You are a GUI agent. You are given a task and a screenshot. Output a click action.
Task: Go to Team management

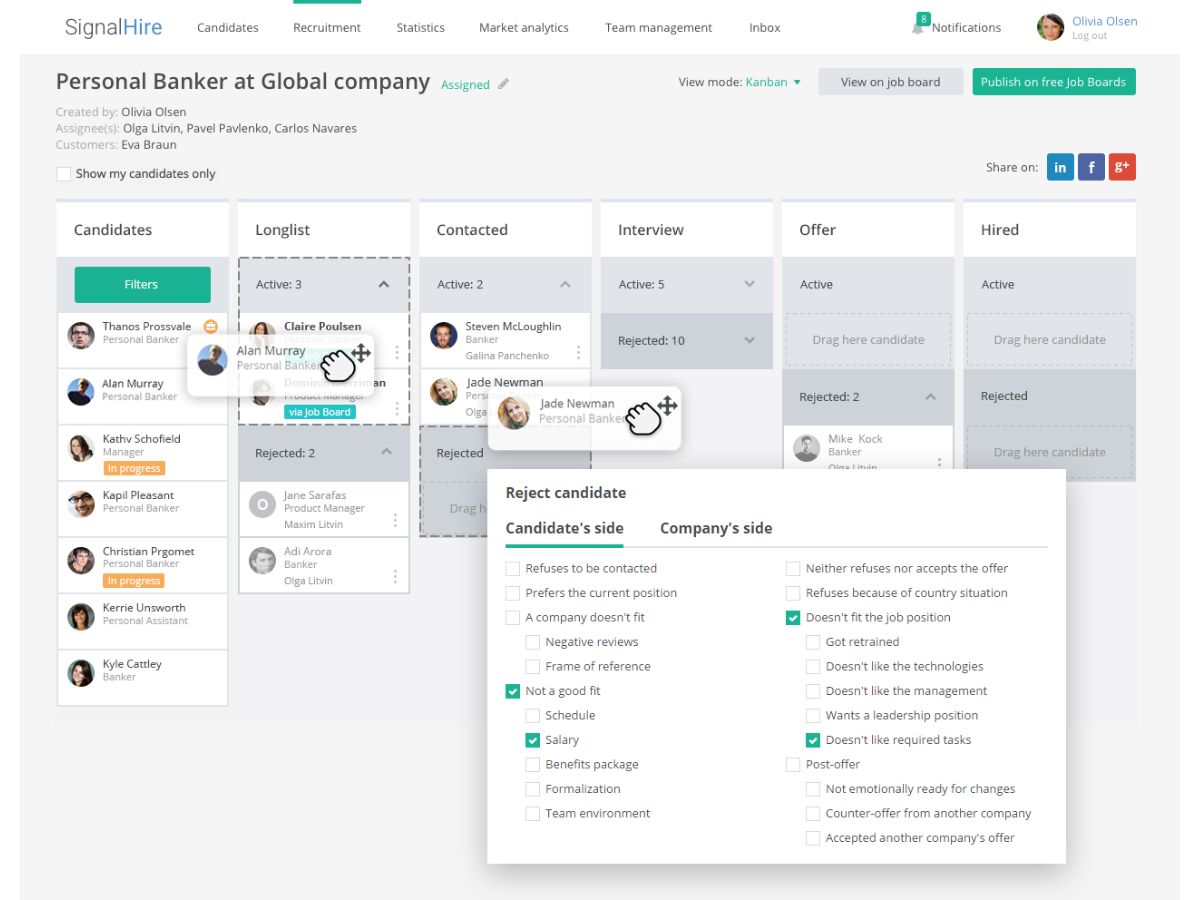click(x=659, y=28)
